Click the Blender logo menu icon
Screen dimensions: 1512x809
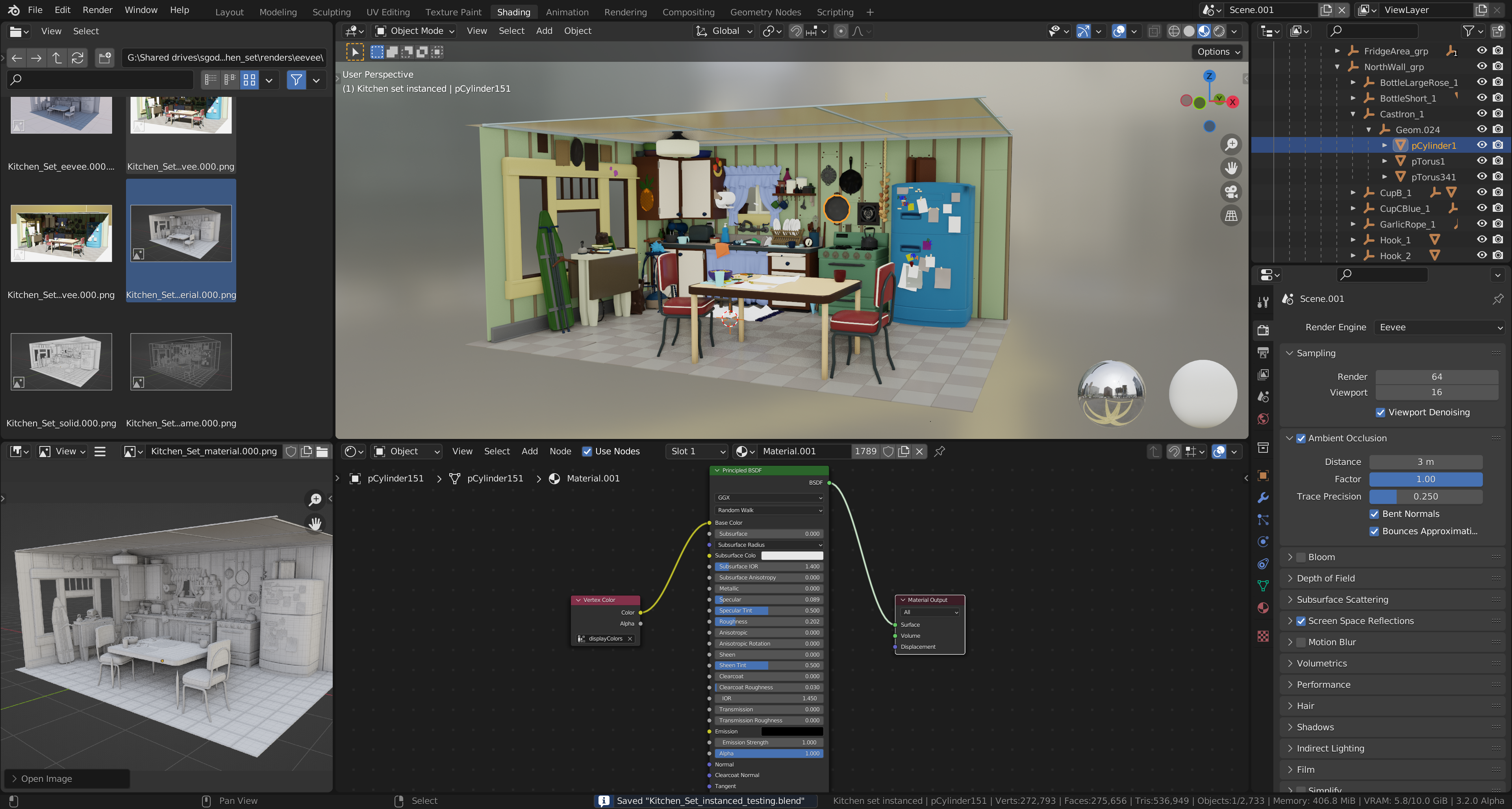pos(13,10)
